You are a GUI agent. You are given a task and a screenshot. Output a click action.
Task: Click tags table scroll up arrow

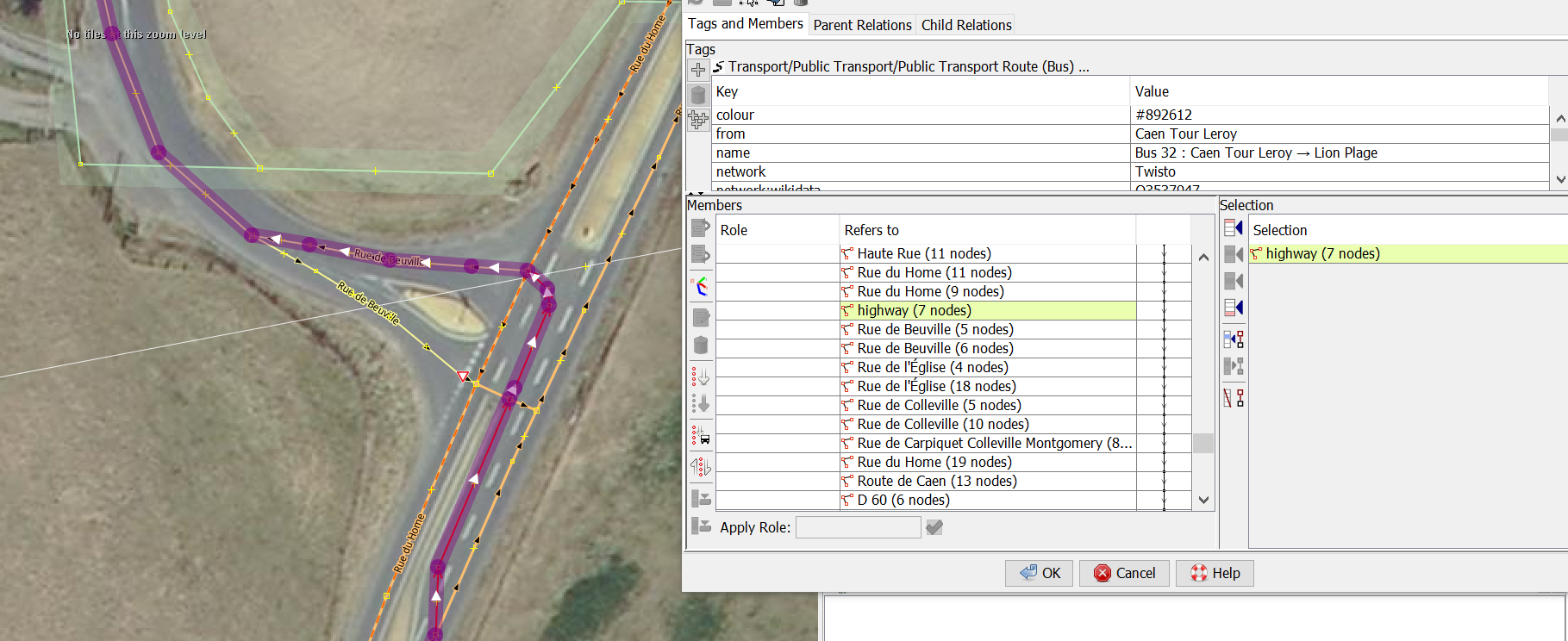pyautogui.click(x=1559, y=118)
